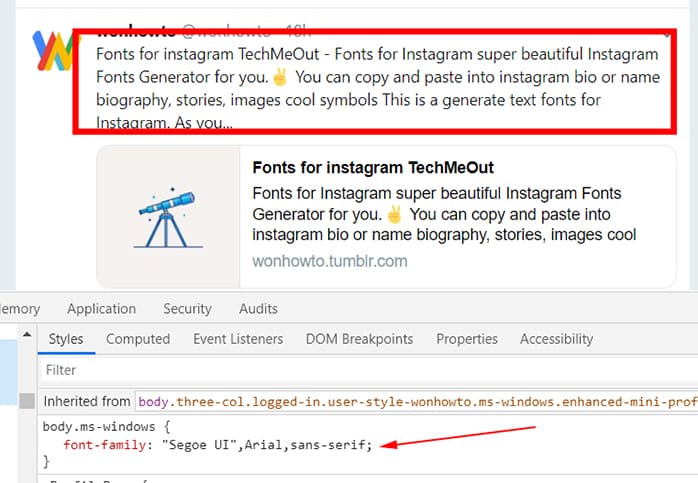This screenshot has height=483, width=698.
Task: Open the DOM Breakpoints tab
Action: pyautogui.click(x=359, y=339)
